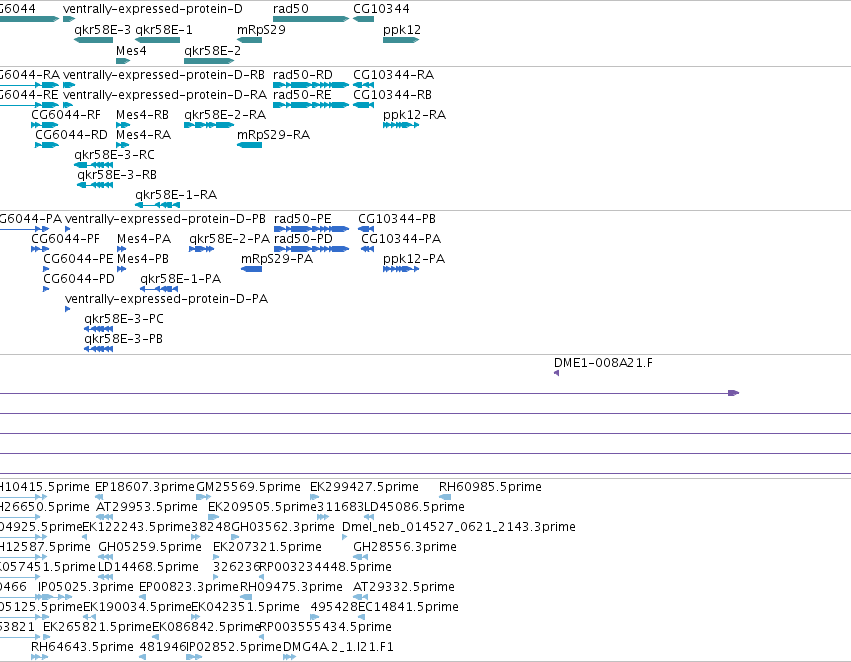The height and width of the screenshot is (662, 851).
Task: Select protein Mes4-PA
Action: pyautogui.click(x=144, y=239)
